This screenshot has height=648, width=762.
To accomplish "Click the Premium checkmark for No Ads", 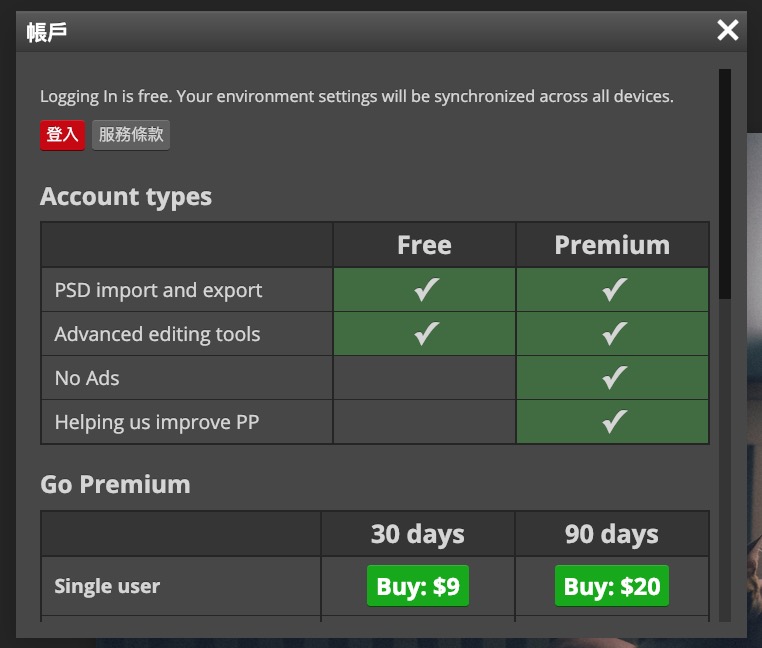I will coord(613,378).
